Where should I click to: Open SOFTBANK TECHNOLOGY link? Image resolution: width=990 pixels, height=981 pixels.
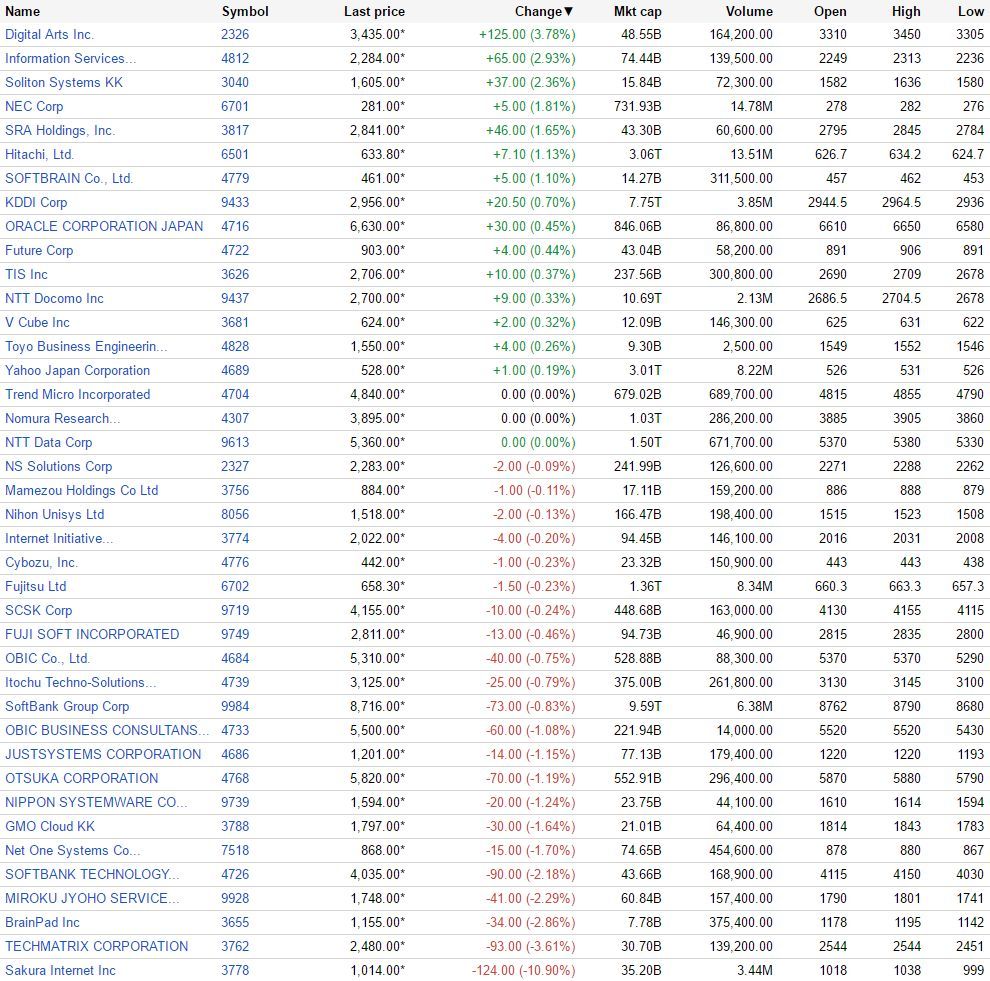(x=92, y=874)
